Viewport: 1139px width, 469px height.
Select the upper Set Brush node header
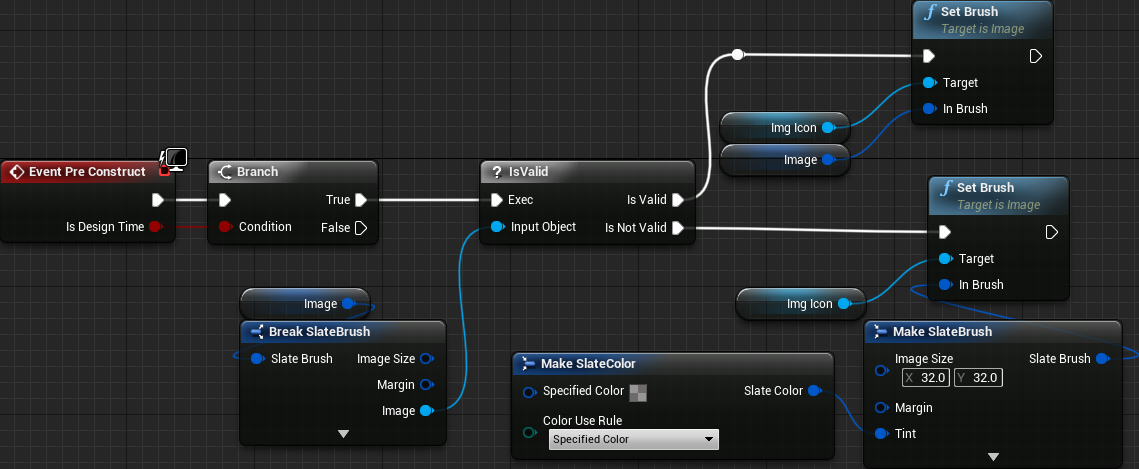point(982,20)
